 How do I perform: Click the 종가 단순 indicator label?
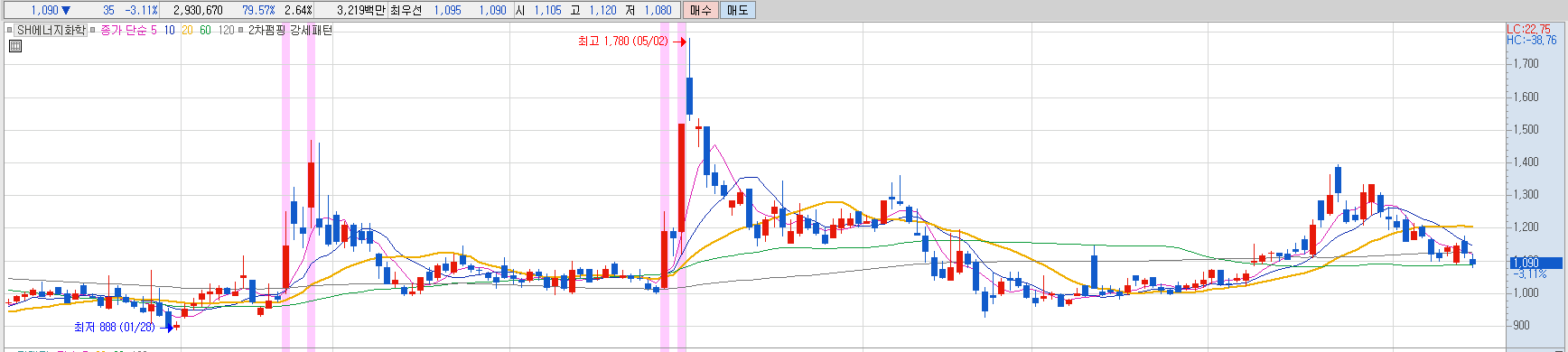click(123, 30)
